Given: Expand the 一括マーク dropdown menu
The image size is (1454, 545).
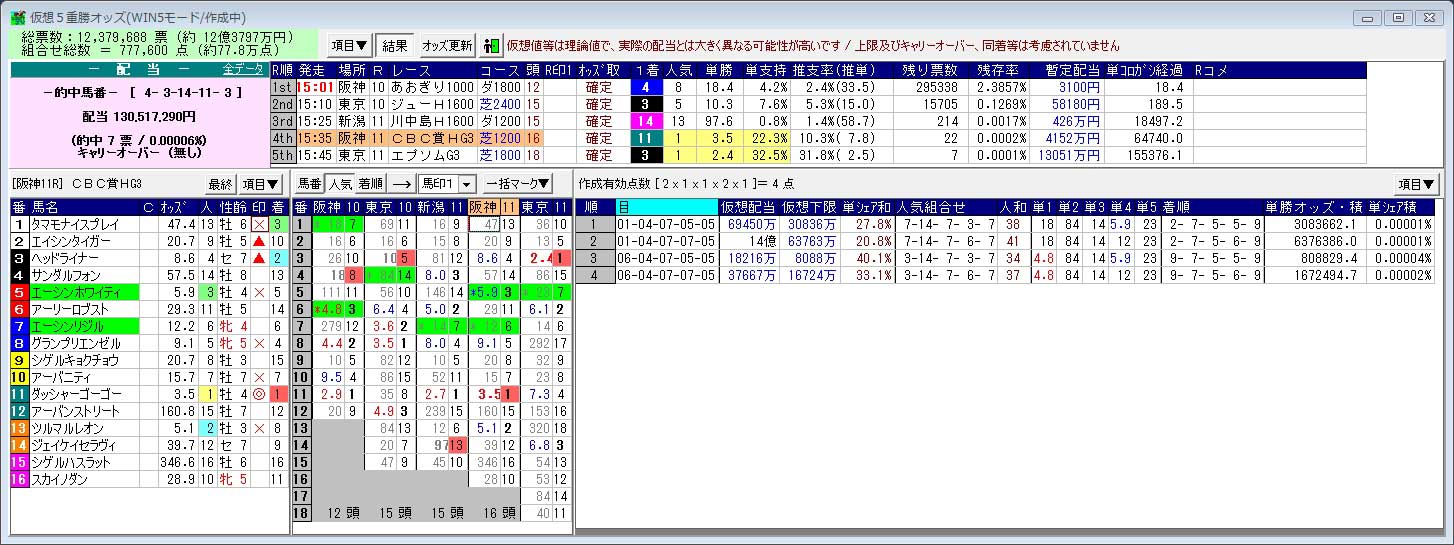Looking at the screenshot, I should coord(518,184).
